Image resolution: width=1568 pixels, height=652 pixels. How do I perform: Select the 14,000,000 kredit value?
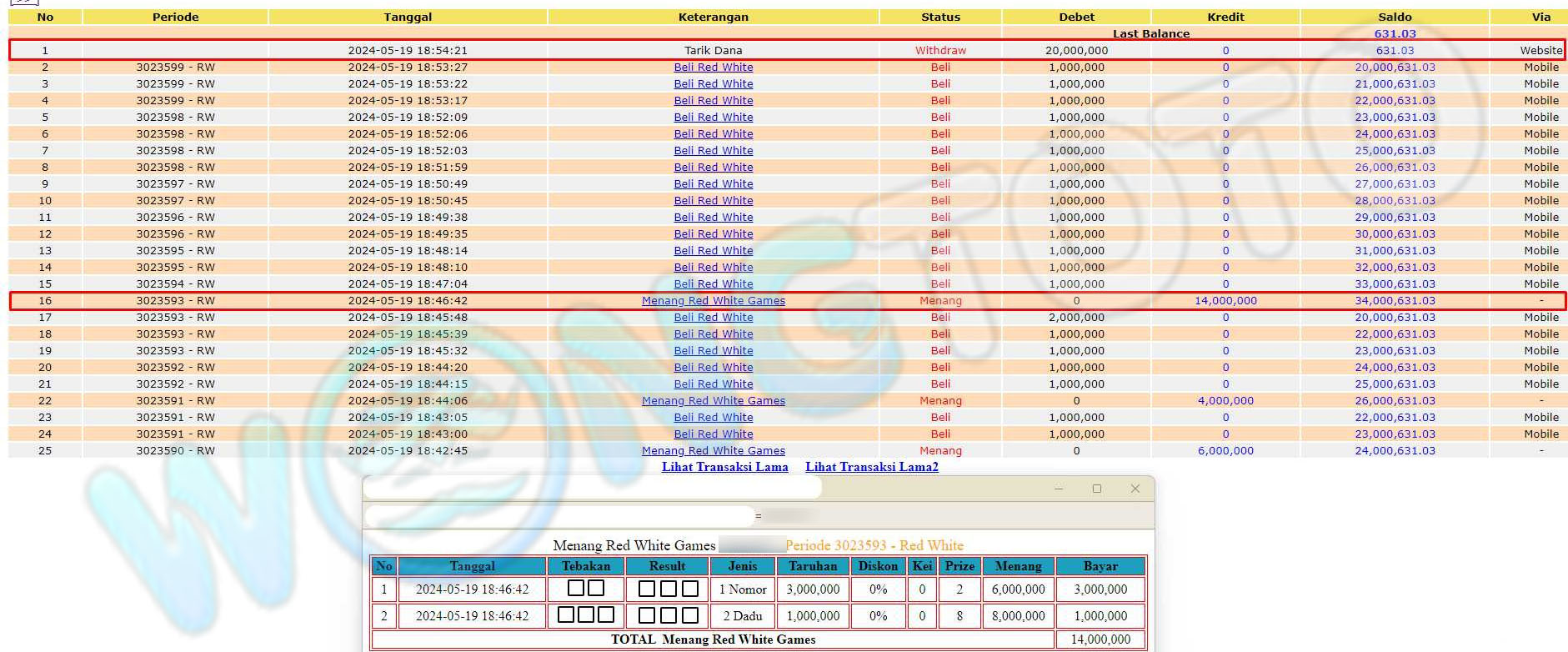point(1225,301)
